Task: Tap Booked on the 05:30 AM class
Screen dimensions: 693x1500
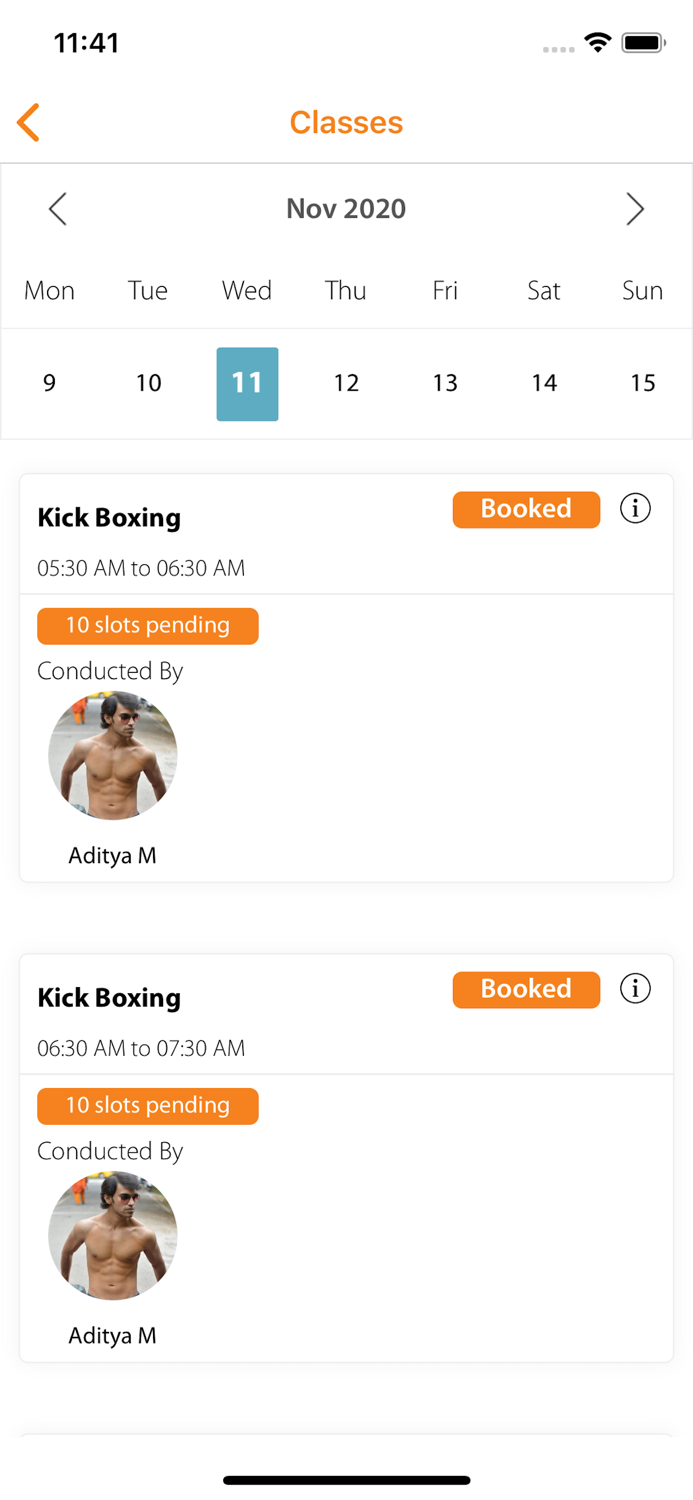Action: (x=526, y=509)
